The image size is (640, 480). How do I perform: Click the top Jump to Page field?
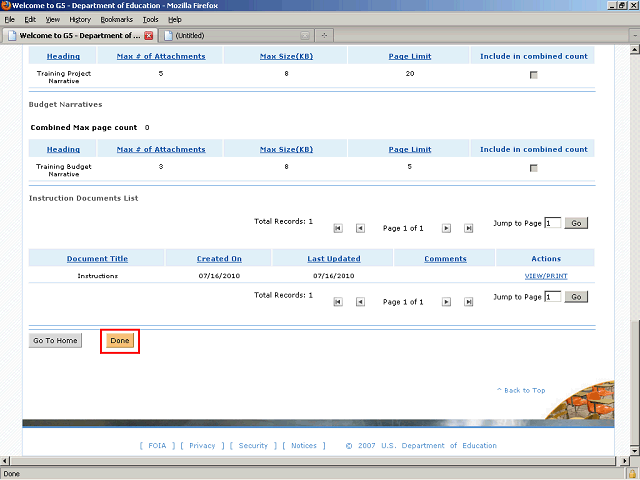pos(553,223)
